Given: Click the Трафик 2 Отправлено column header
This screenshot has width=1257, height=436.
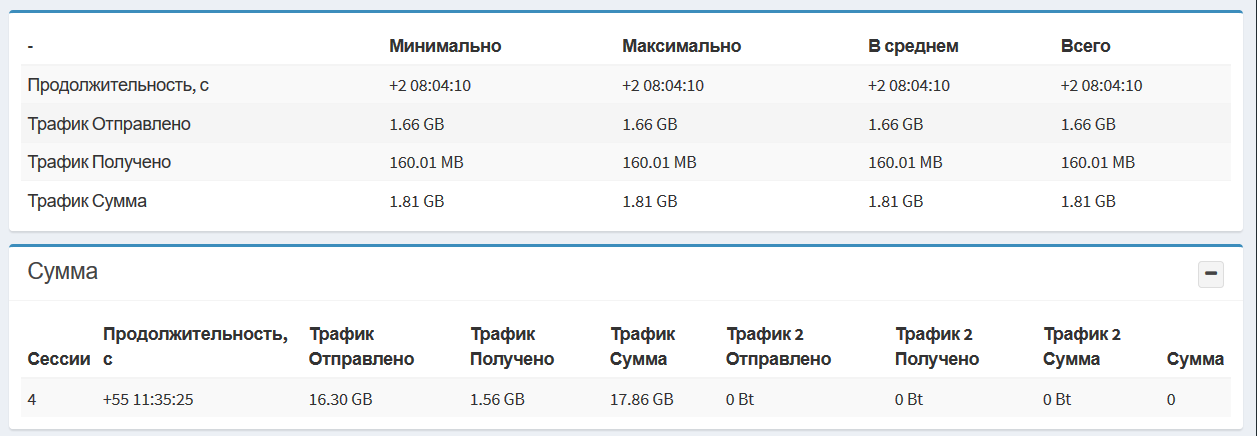Looking at the screenshot, I should (x=778, y=346).
